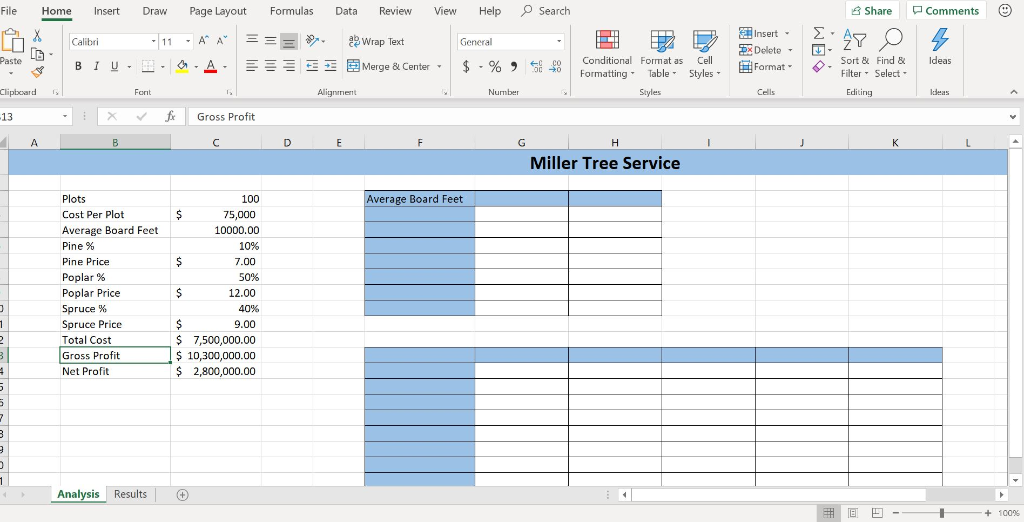Click the Share button
The width and height of the screenshot is (1024, 522).
click(x=872, y=10)
